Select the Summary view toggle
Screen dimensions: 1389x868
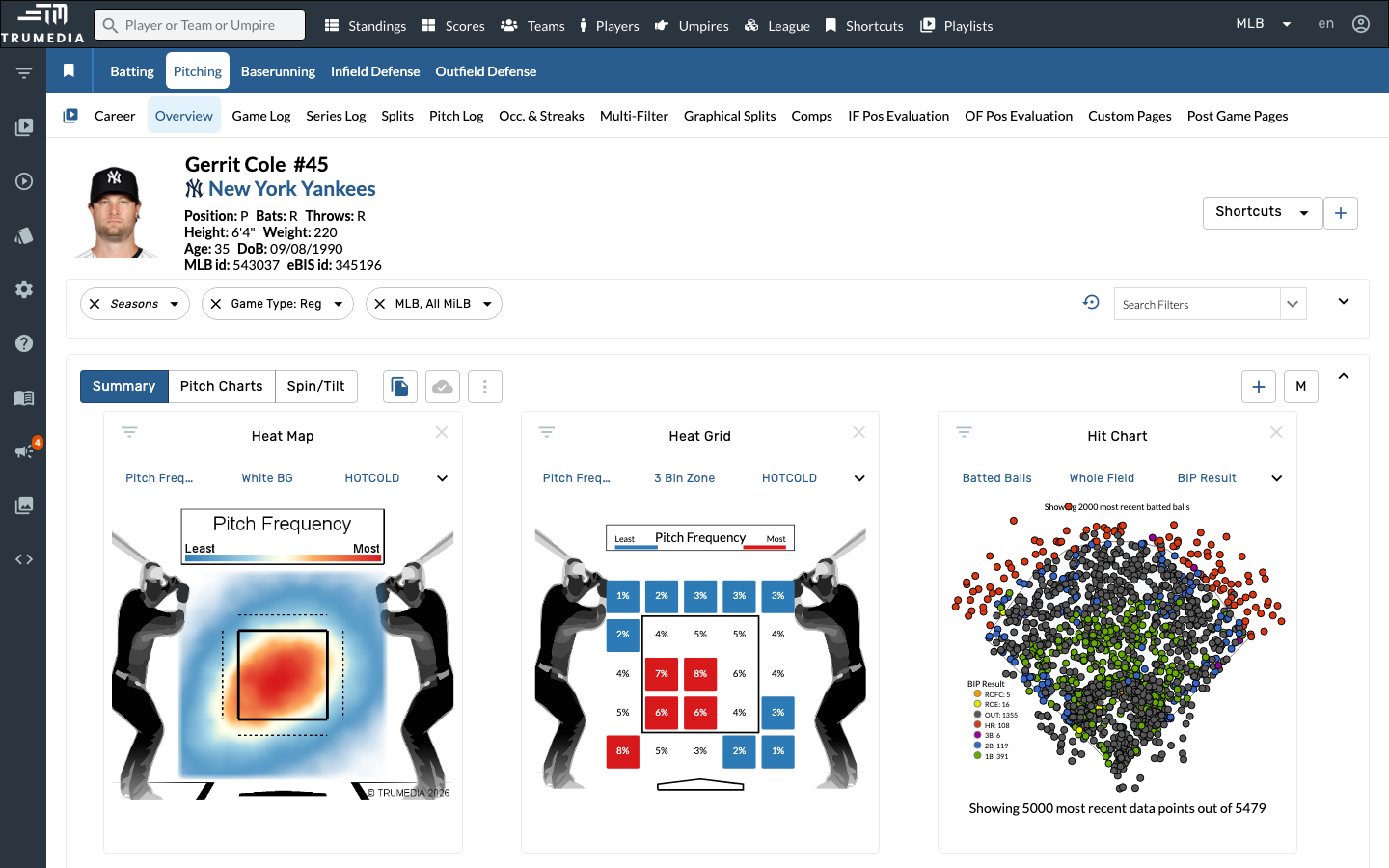(124, 387)
